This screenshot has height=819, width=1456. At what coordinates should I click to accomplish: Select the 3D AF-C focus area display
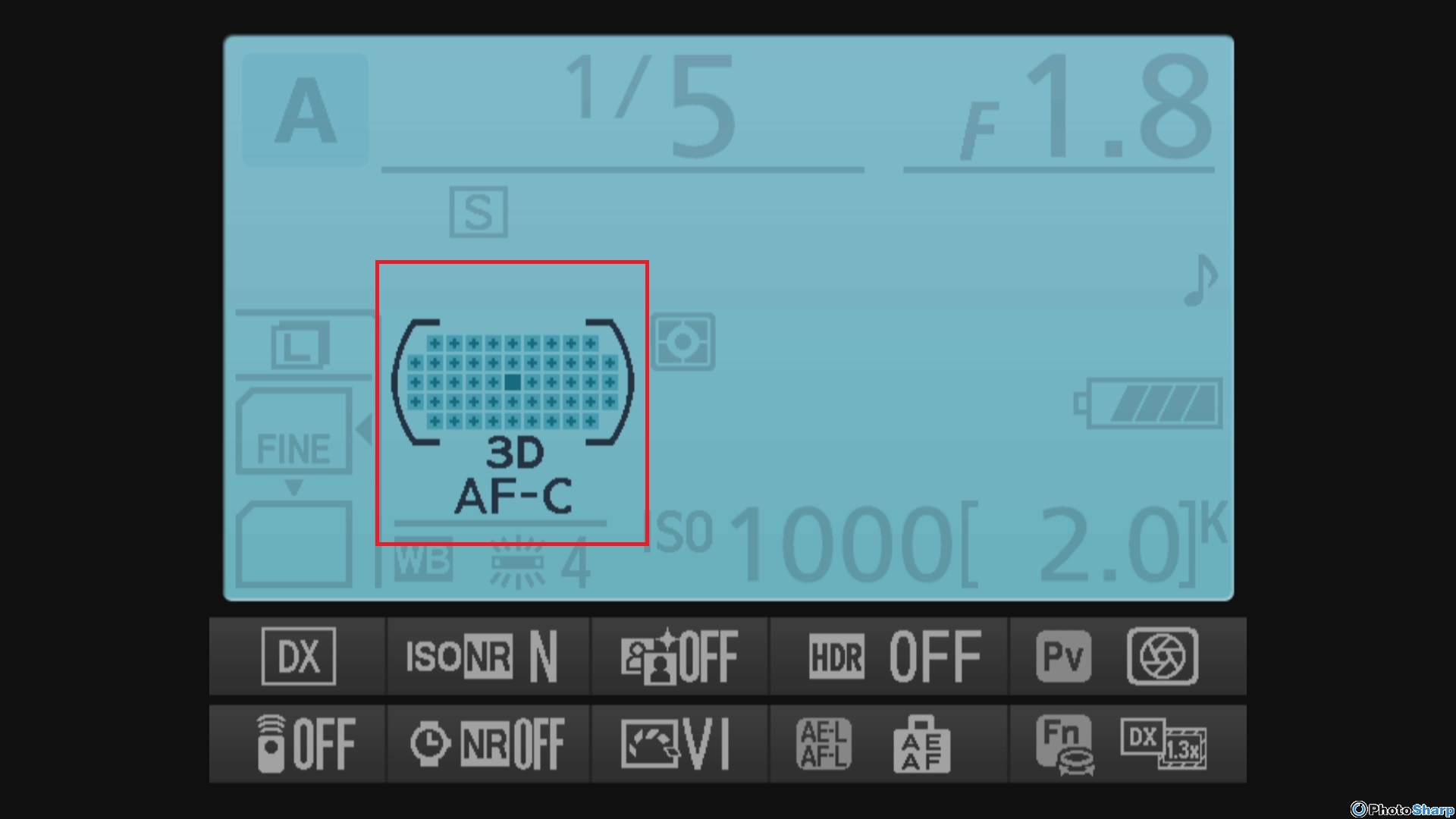512,403
